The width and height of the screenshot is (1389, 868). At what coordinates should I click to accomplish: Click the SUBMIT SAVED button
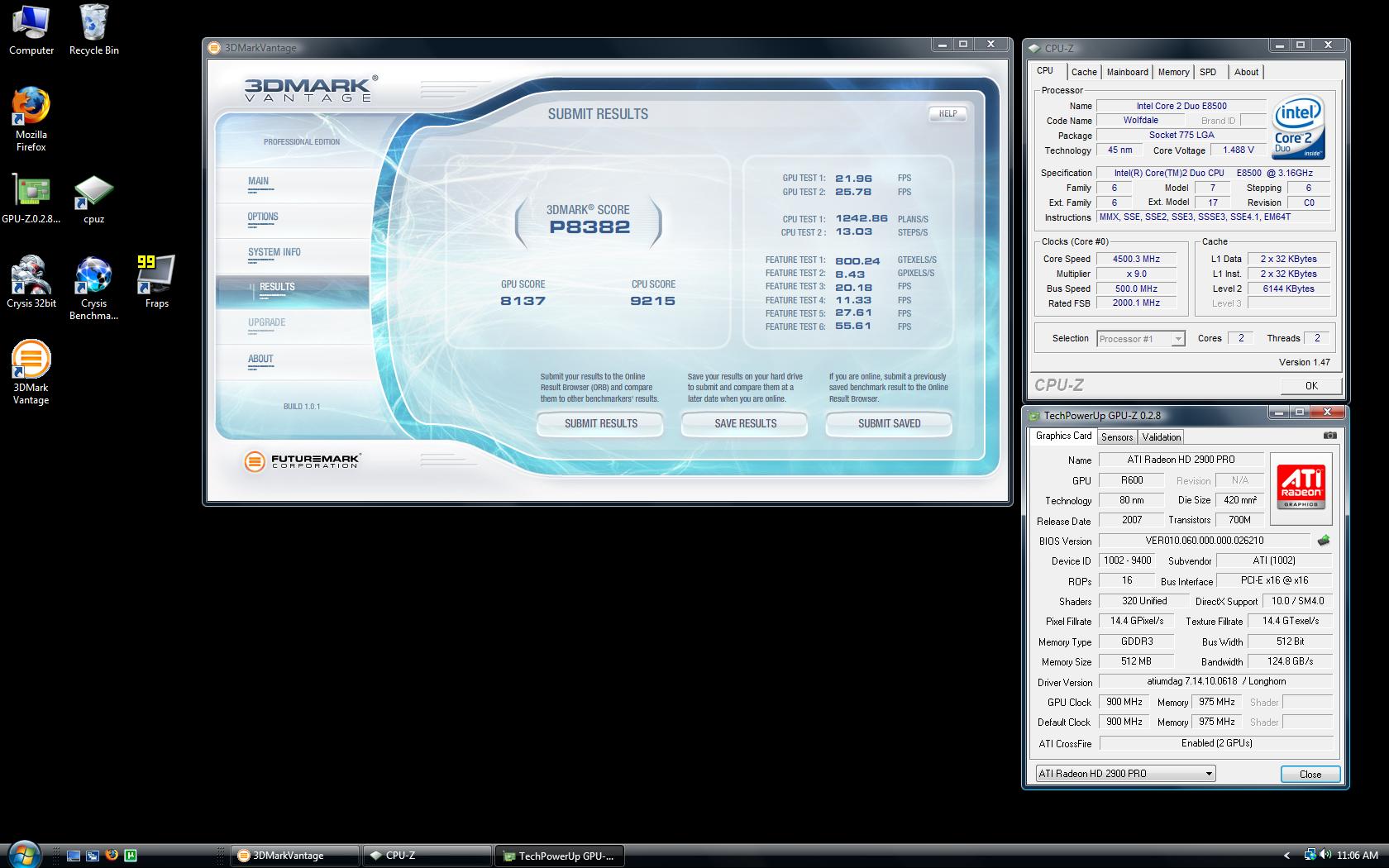[x=889, y=423]
